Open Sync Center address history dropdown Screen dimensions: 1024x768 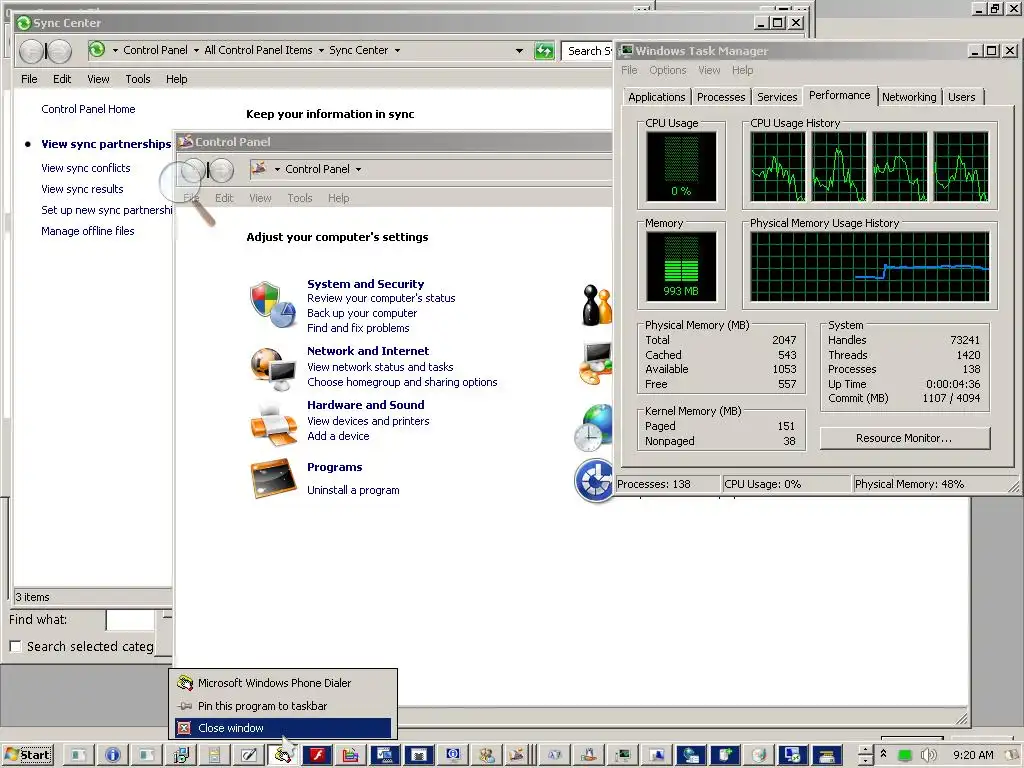[x=519, y=50]
